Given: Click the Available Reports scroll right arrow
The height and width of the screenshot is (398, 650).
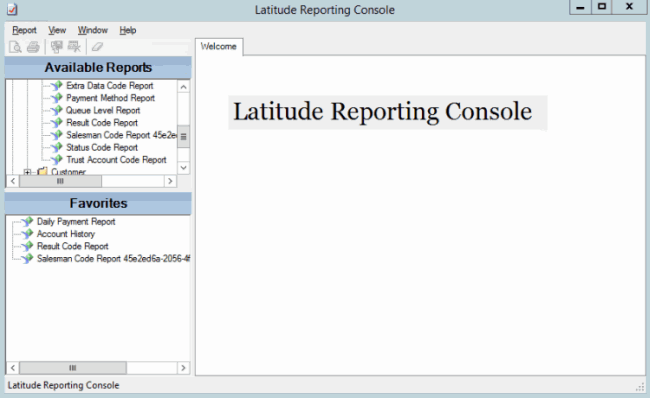Looking at the screenshot, I should (170, 181).
